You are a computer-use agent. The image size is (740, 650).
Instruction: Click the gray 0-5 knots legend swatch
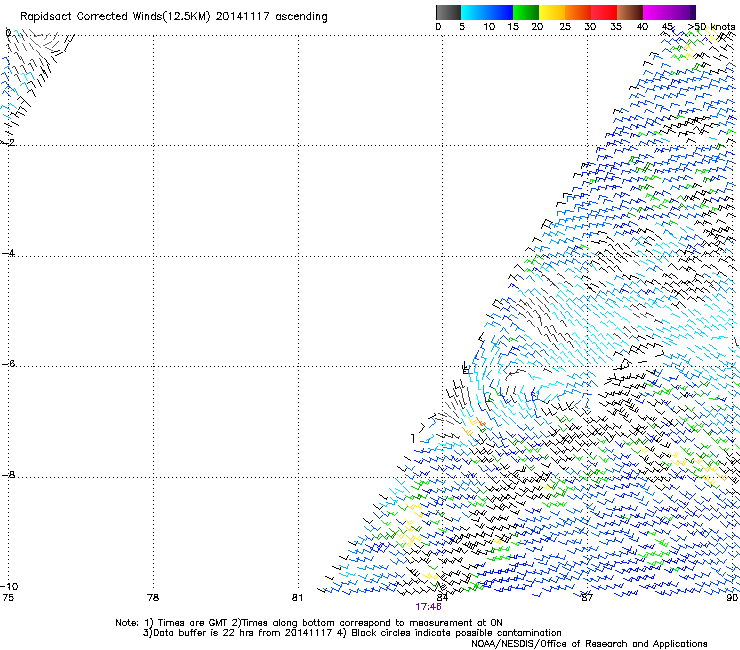click(448, 12)
